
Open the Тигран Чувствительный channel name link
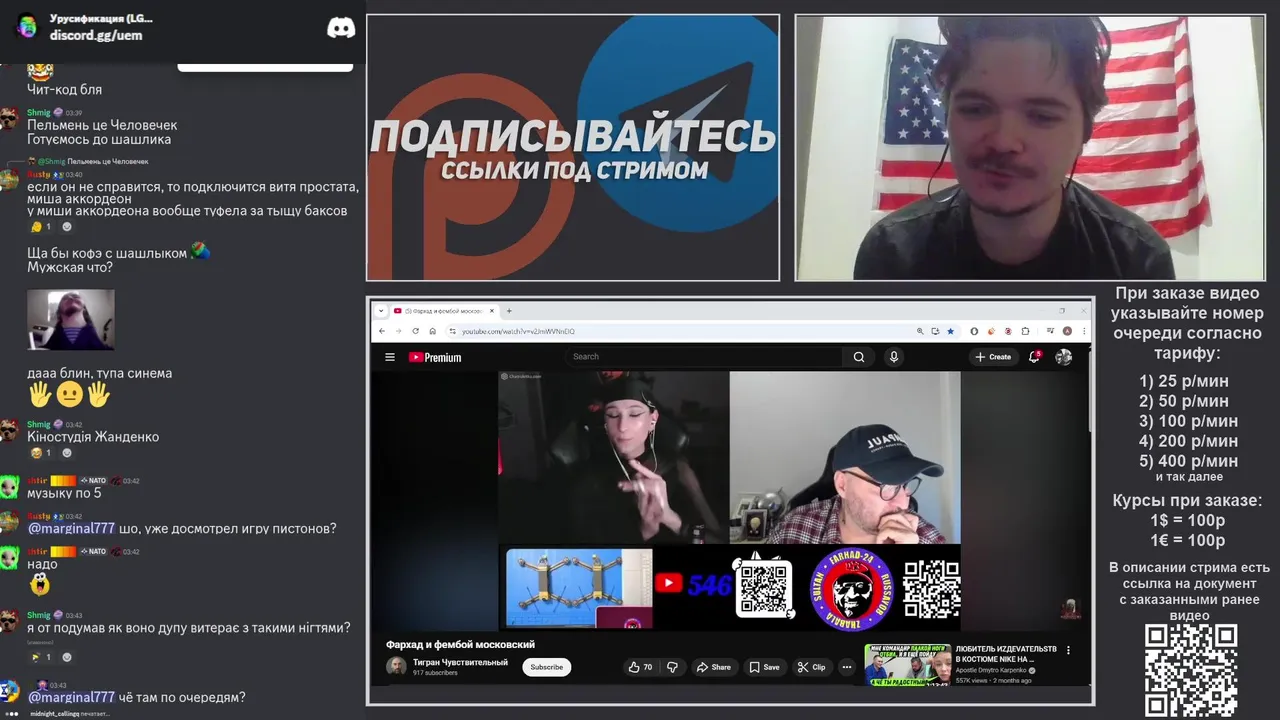460,662
